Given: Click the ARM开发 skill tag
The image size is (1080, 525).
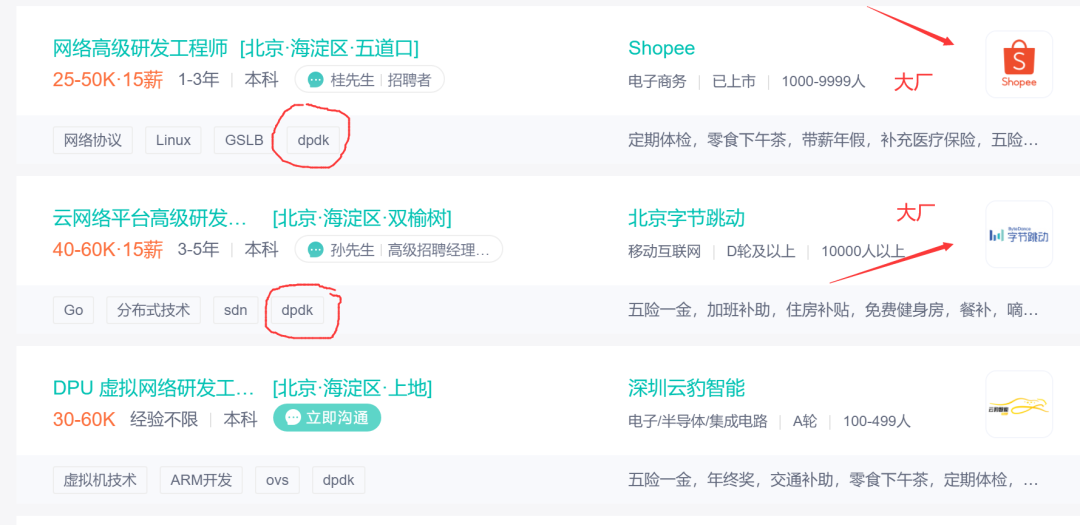Looking at the screenshot, I should point(201,480).
